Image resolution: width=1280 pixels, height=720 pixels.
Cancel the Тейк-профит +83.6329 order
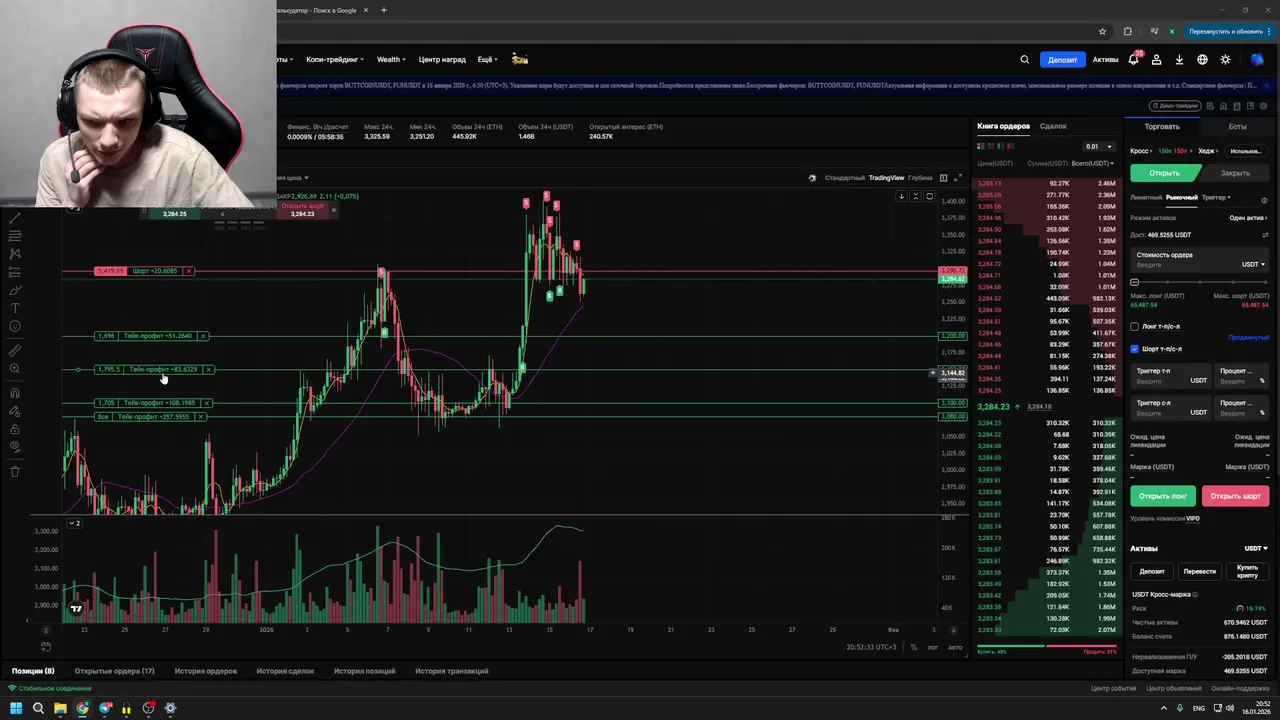click(208, 370)
